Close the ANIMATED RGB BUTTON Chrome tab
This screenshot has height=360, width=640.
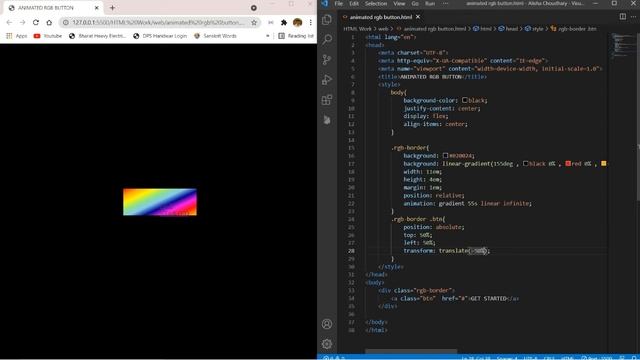[97, 8]
